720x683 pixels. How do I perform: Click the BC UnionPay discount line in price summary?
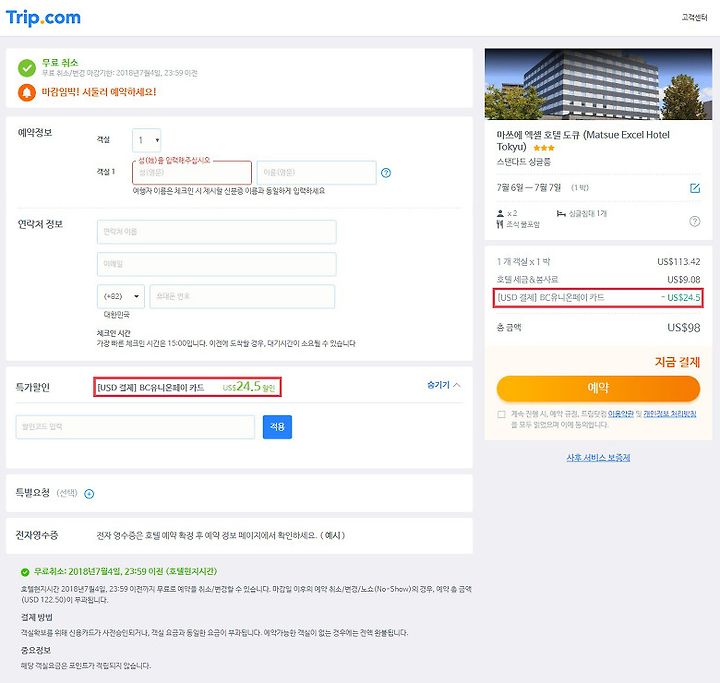(x=598, y=298)
